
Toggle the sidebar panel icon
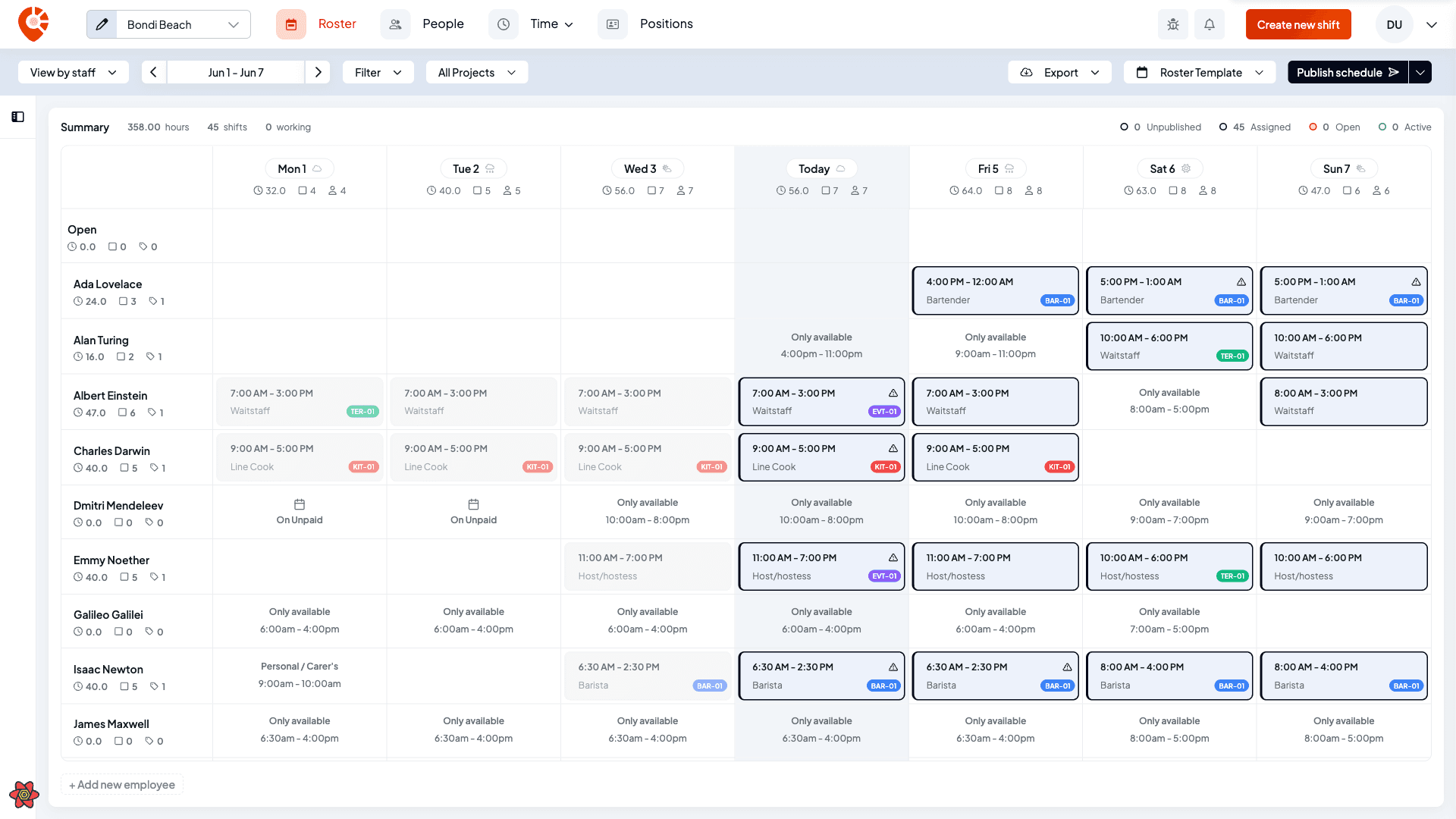18,117
